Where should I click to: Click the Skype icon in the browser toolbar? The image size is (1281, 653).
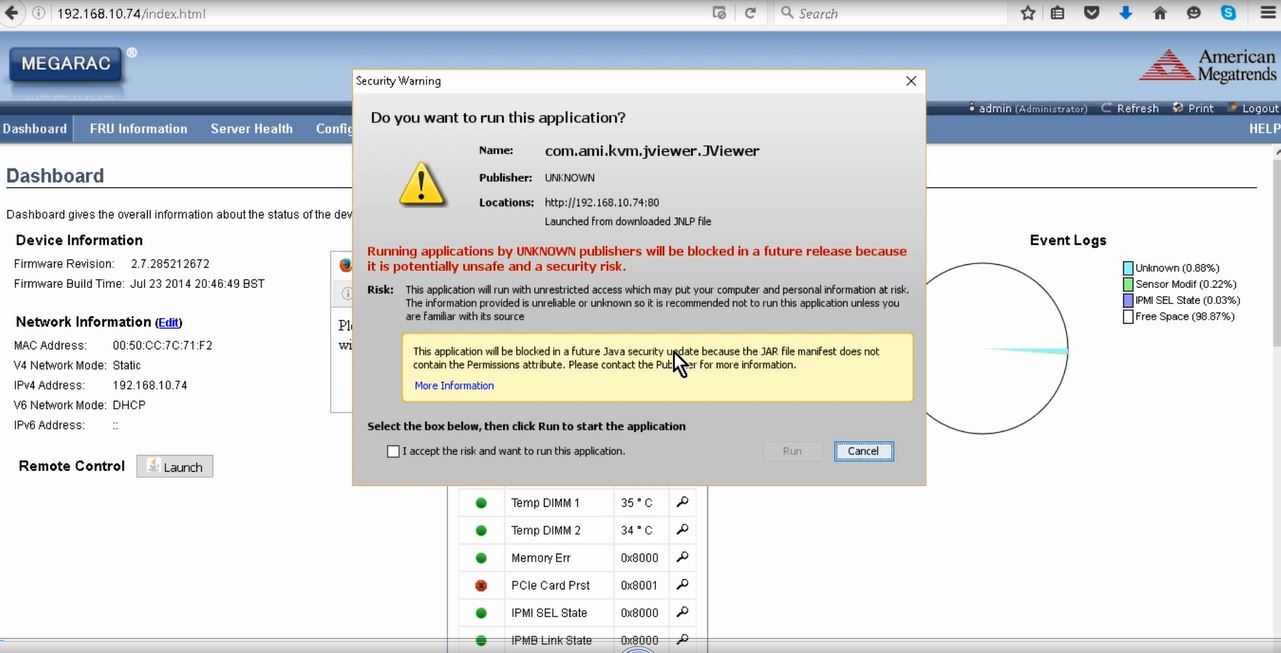coord(1226,13)
